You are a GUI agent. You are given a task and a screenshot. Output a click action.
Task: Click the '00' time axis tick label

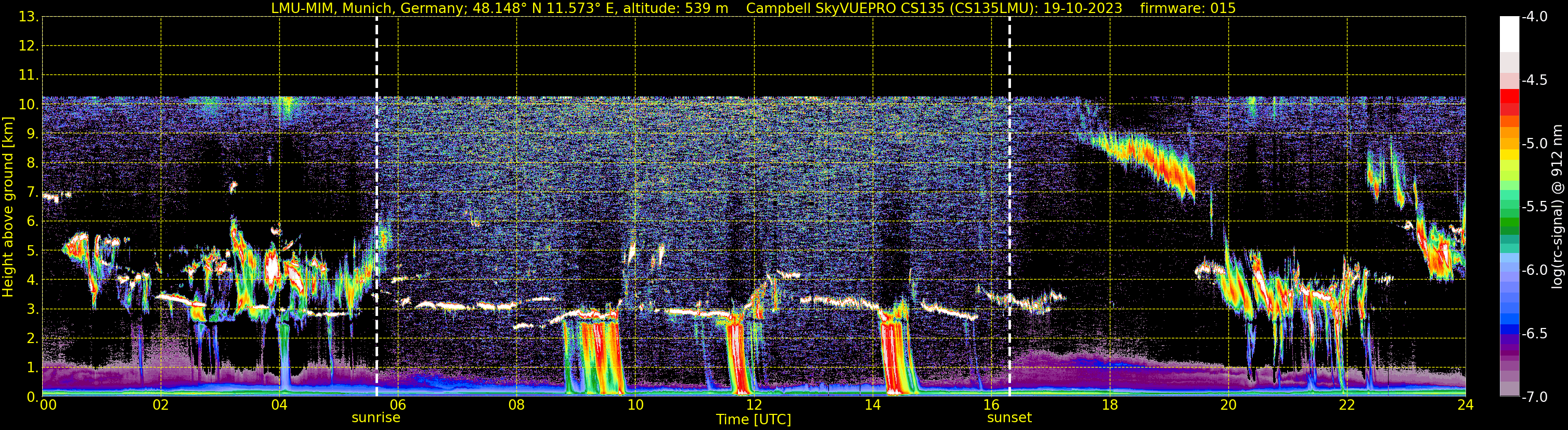[48, 405]
